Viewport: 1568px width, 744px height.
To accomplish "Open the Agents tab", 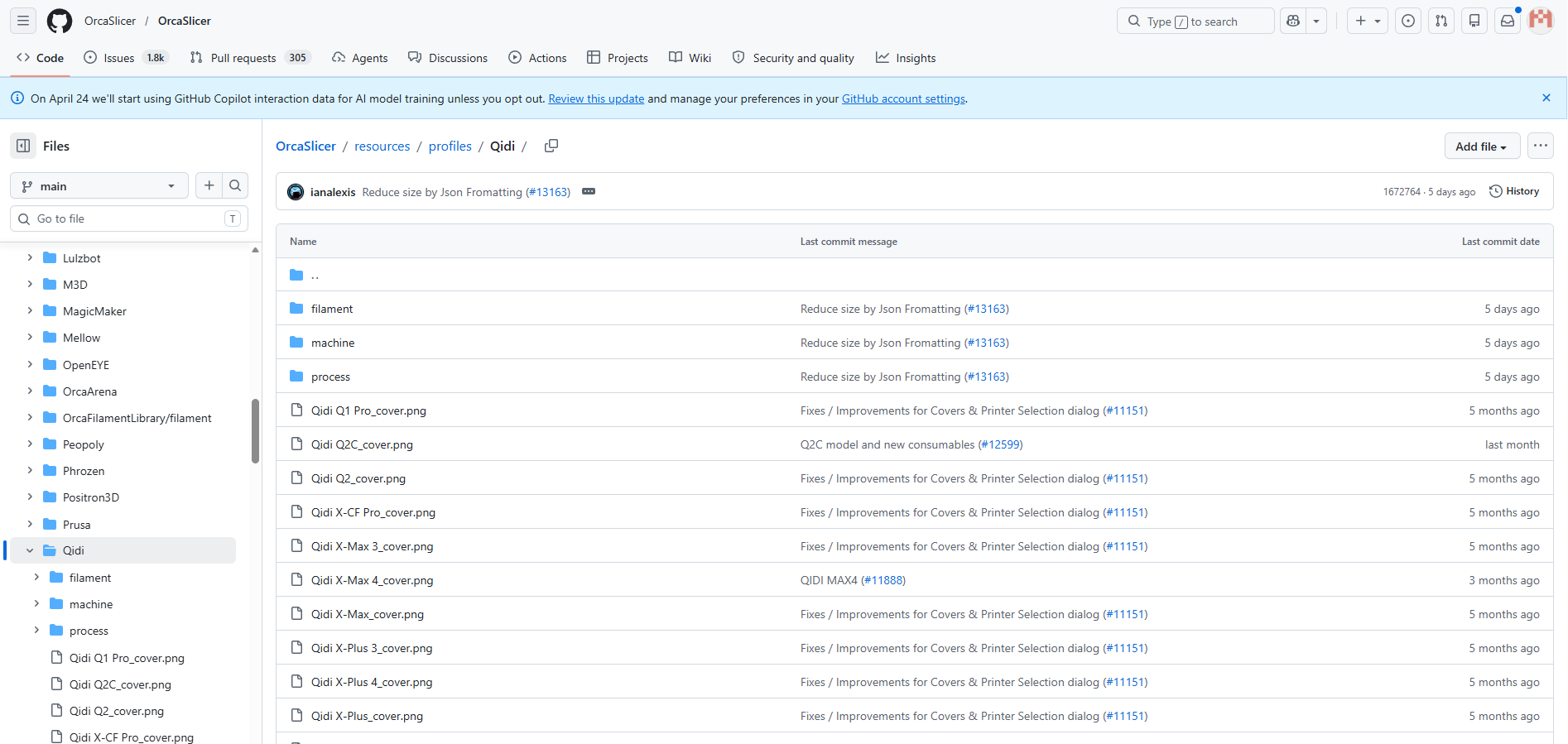I will pyautogui.click(x=360, y=58).
